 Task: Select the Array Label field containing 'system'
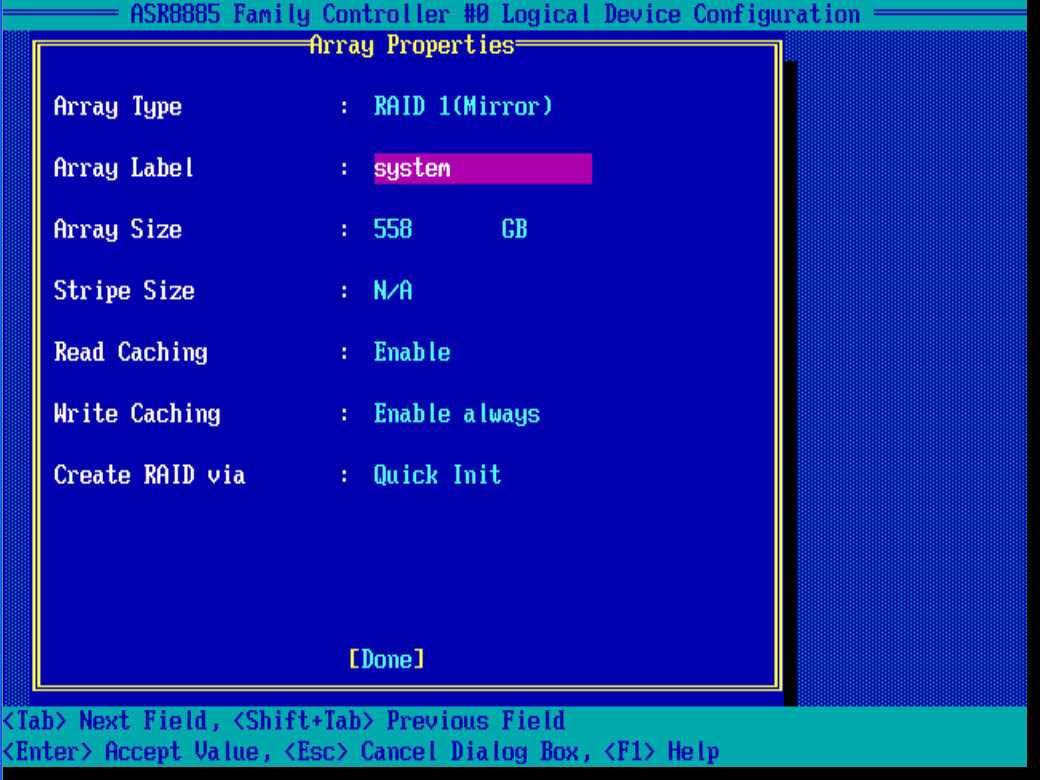pyautogui.click(x=482, y=169)
